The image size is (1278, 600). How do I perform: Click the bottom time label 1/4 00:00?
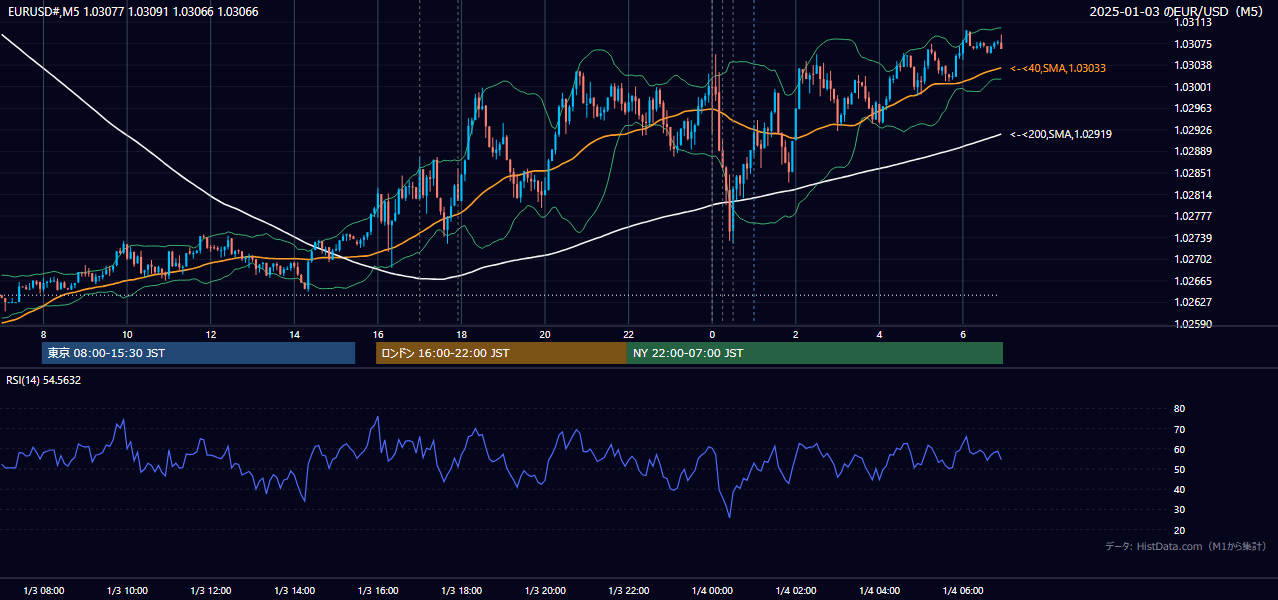[x=712, y=591]
